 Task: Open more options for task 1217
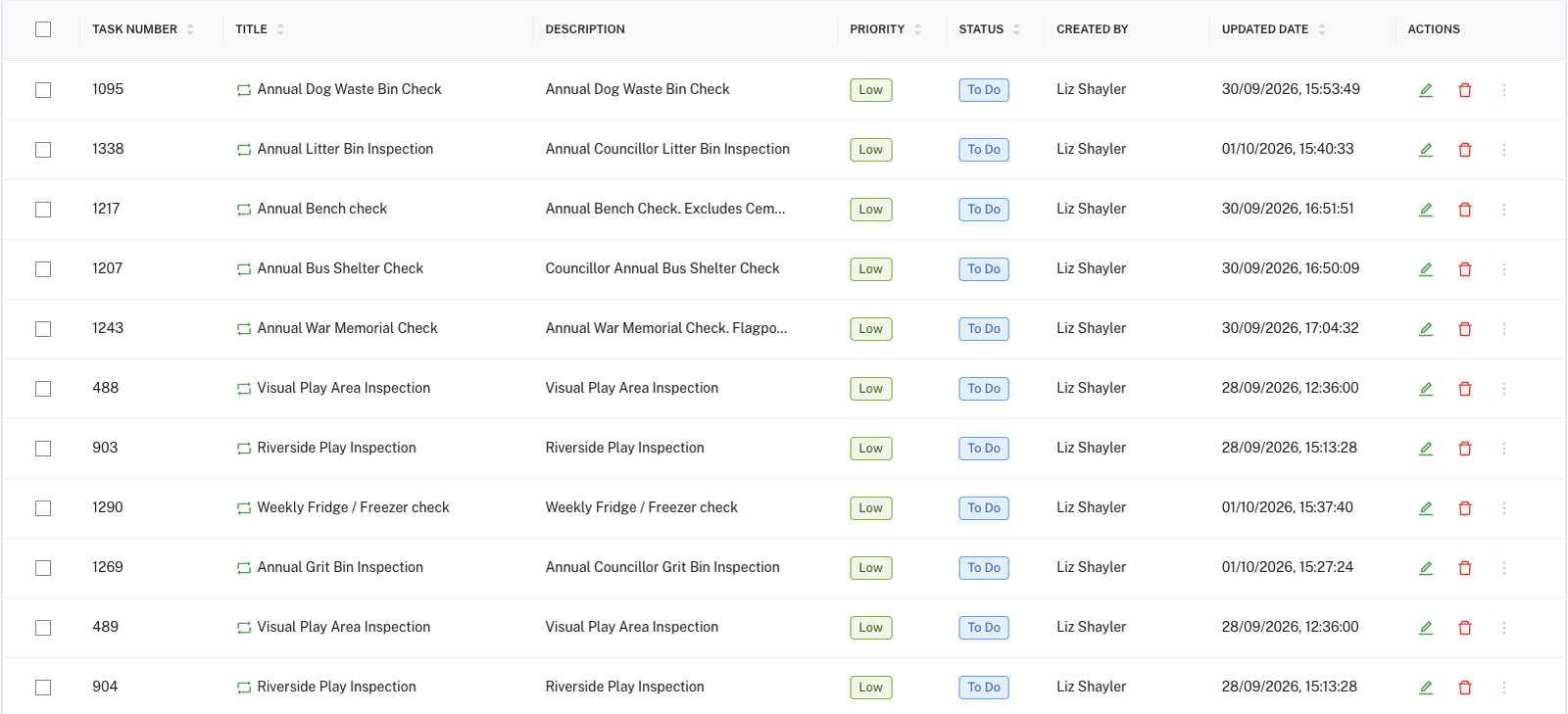1504,210
